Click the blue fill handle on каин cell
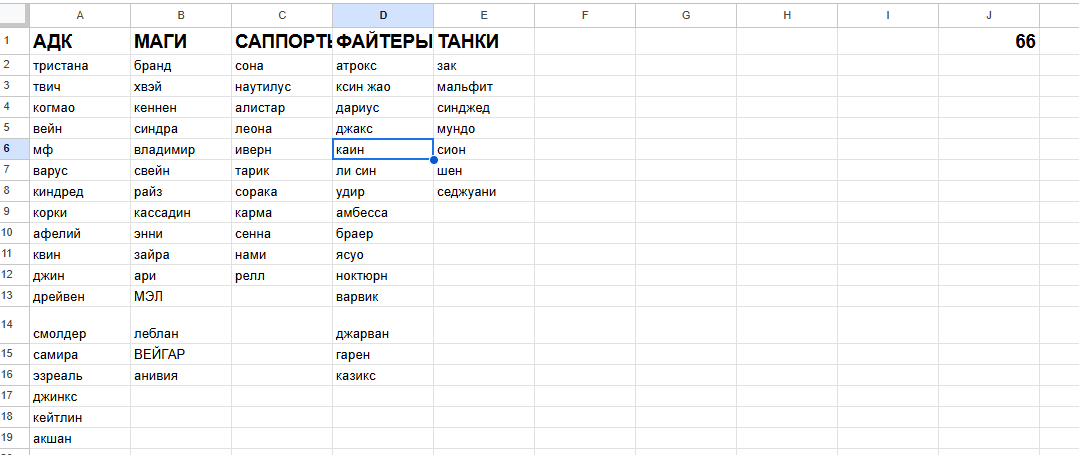This screenshot has width=1079, height=455. tap(434, 160)
